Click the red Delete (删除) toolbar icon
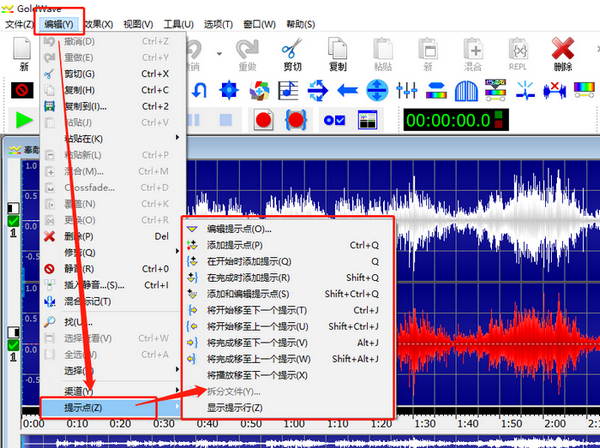This screenshot has height=448, width=600. coord(562,50)
